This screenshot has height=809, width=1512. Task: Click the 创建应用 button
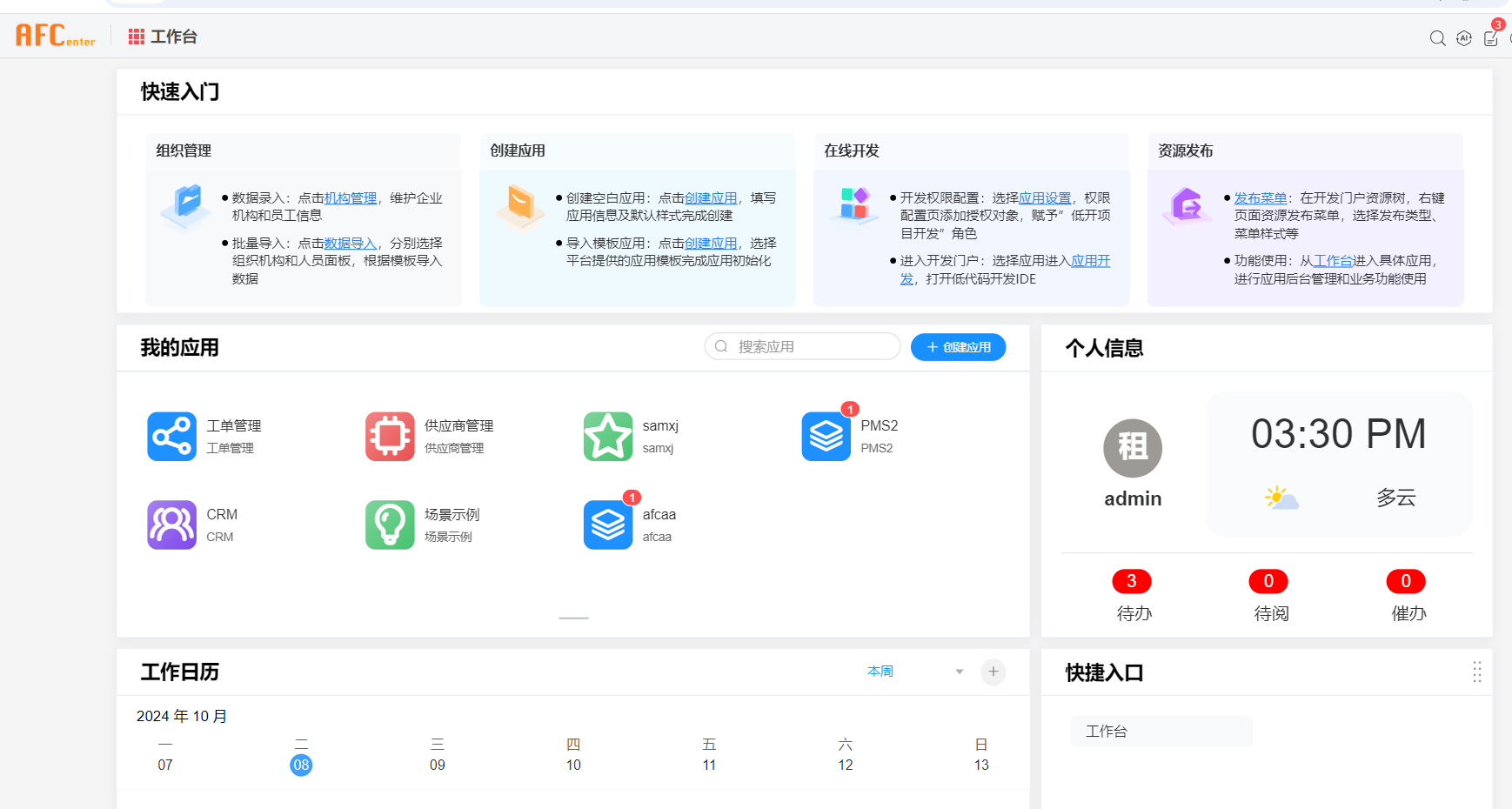click(958, 347)
